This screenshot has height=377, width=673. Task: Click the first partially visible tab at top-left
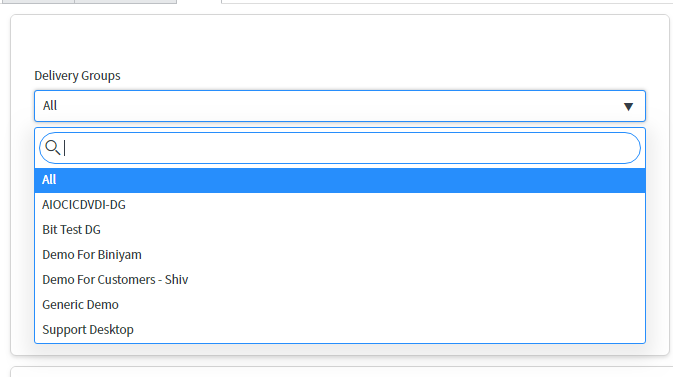[x=37, y=2]
